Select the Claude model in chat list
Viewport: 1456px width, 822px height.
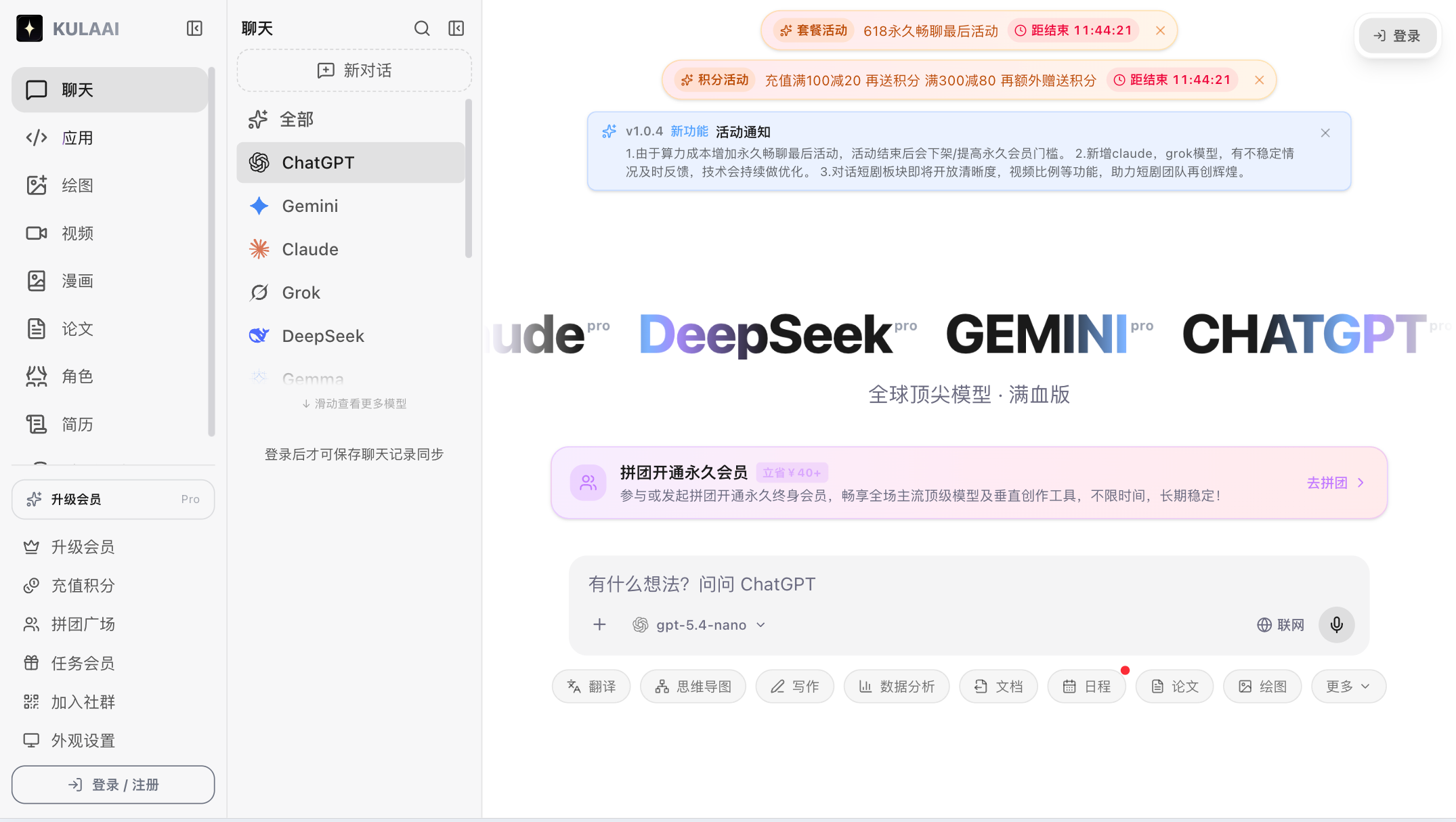351,249
